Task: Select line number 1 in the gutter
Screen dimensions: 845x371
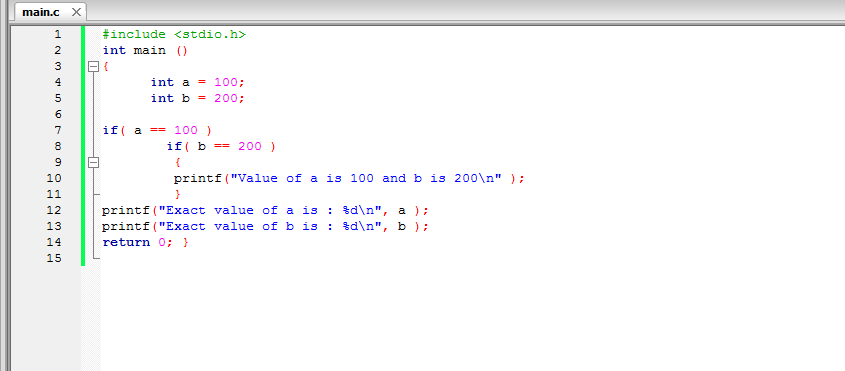Action: [x=58, y=35]
